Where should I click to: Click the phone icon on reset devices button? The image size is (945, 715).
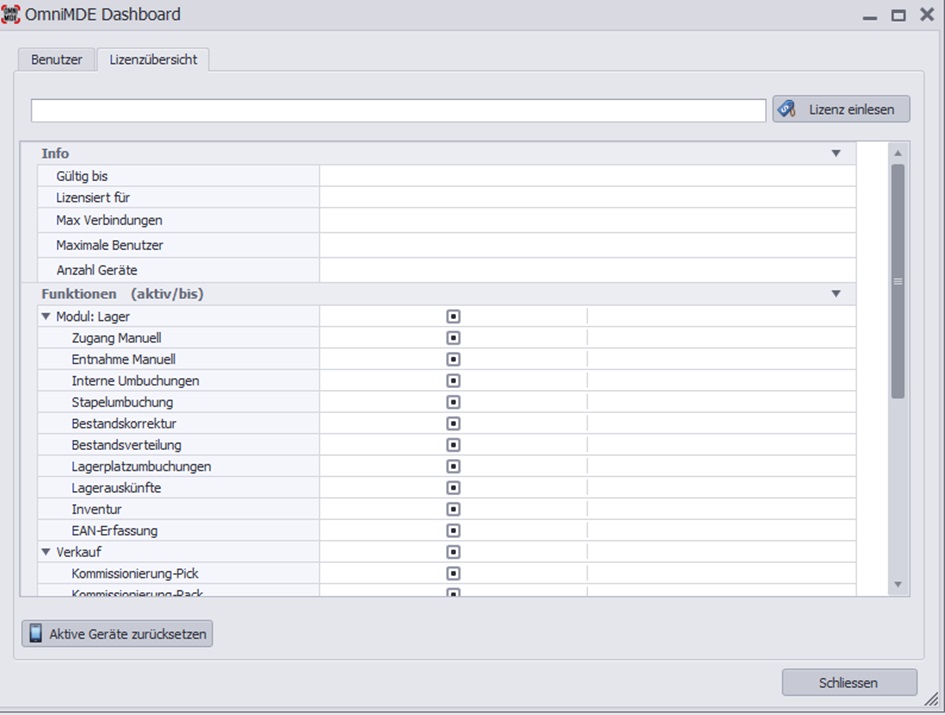pyautogui.click(x=36, y=633)
